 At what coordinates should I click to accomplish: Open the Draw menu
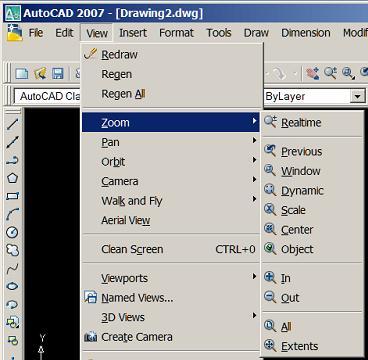(256, 33)
